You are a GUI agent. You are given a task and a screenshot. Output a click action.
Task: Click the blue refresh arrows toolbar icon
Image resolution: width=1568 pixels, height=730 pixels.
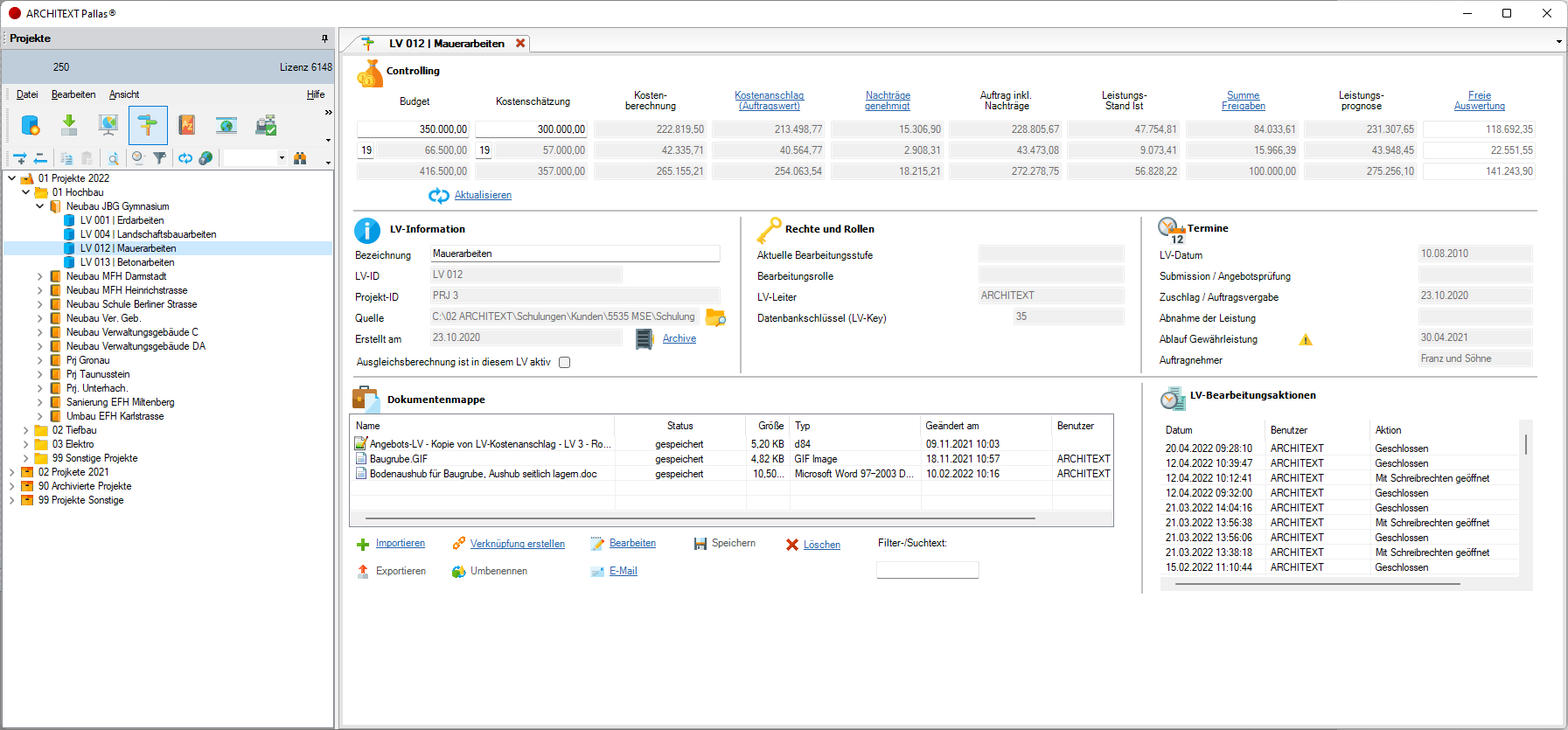(185, 158)
